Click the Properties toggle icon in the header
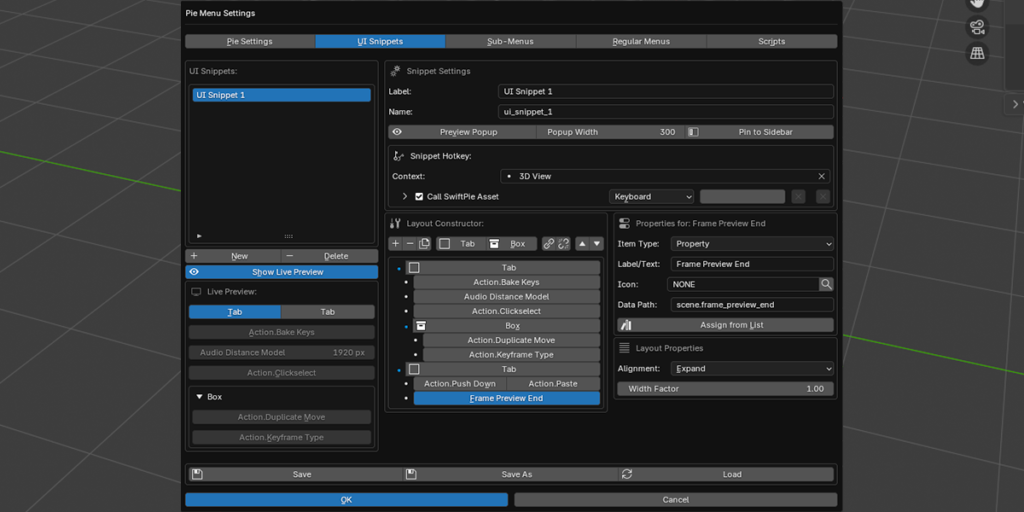Screen dimensions: 1024x512 tap(624, 223)
